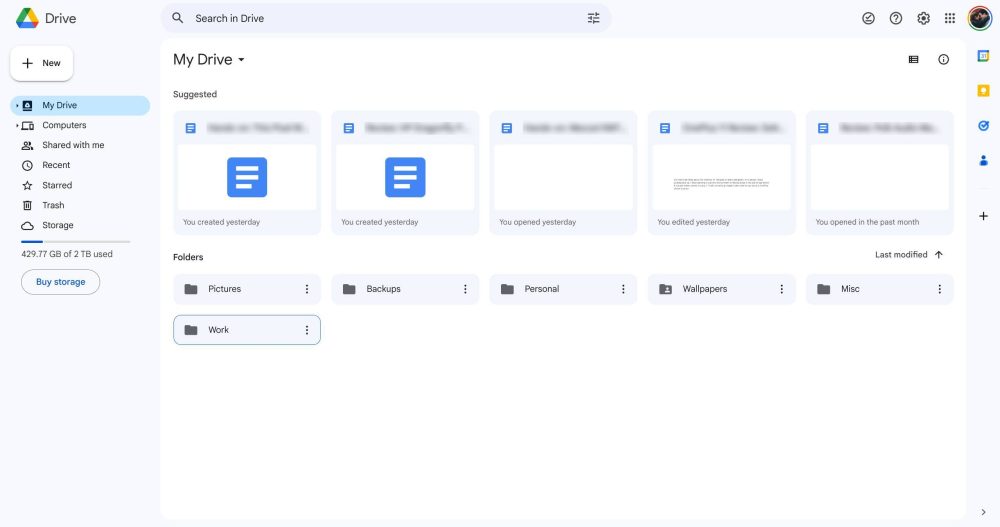Switch to list layout view
Image resolution: width=1000 pixels, height=527 pixels.
tap(913, 60)
